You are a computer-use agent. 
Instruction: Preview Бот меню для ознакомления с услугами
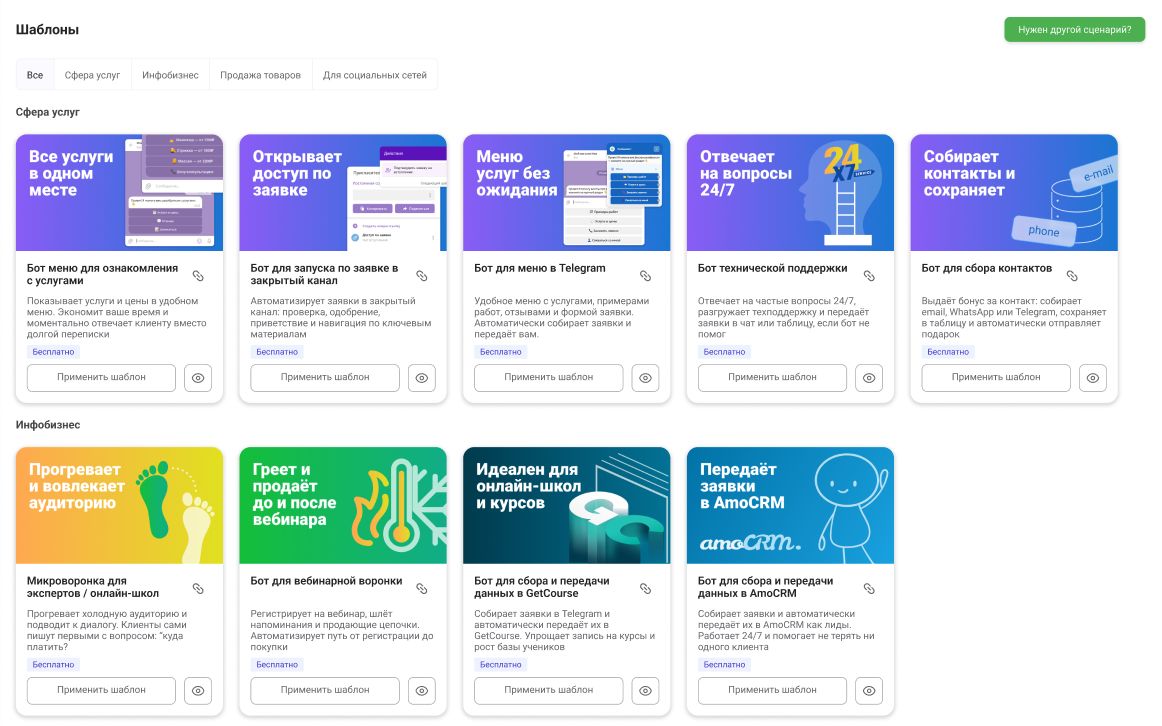[x=198, y=378]
